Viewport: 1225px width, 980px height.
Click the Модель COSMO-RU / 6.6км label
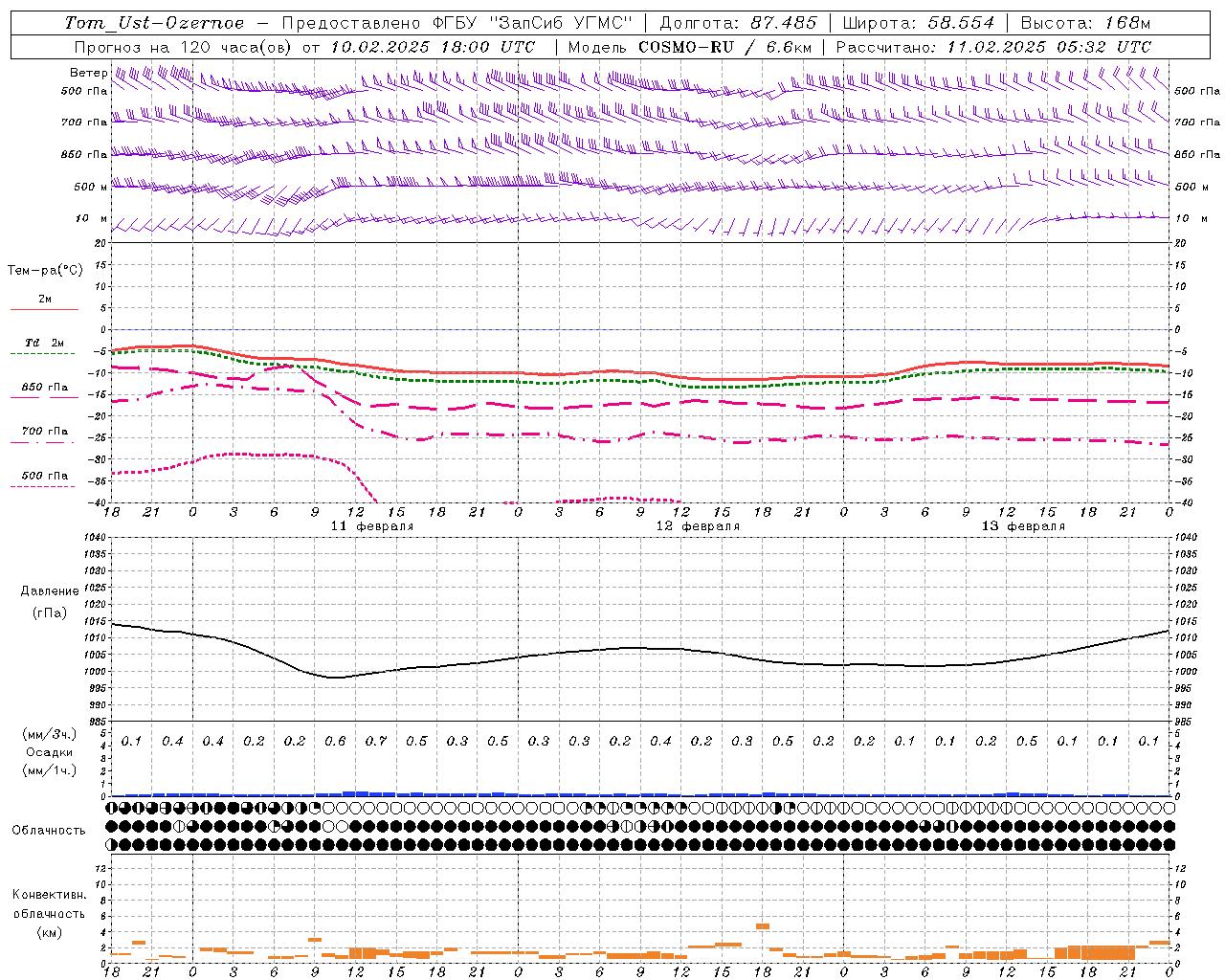point(690,47)
